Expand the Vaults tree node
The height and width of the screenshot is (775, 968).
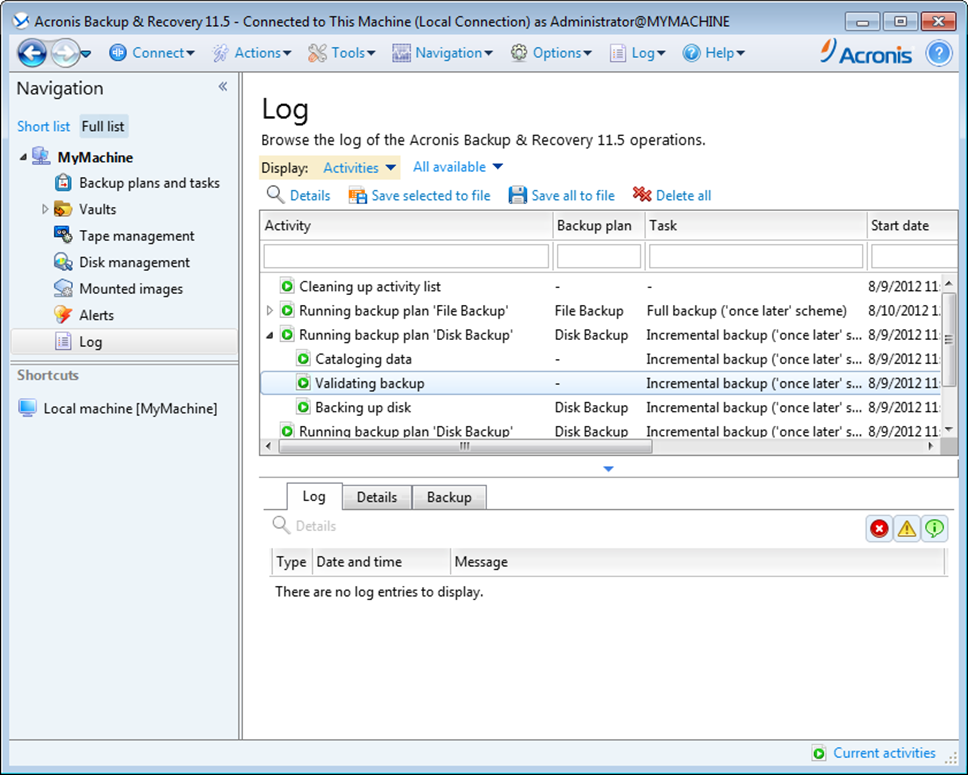click(45, 210)
